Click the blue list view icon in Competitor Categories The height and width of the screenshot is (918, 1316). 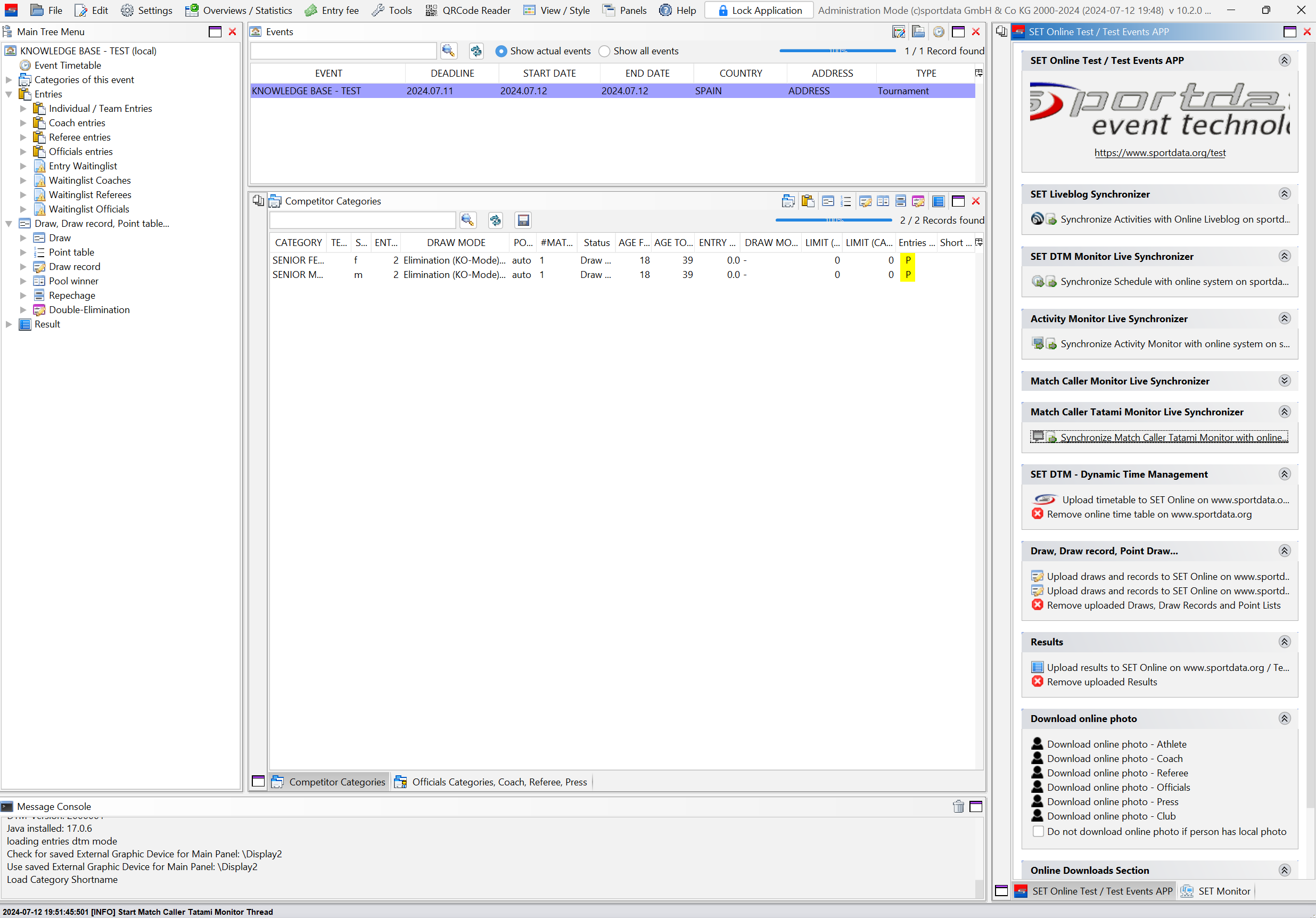tap(937, 201)
